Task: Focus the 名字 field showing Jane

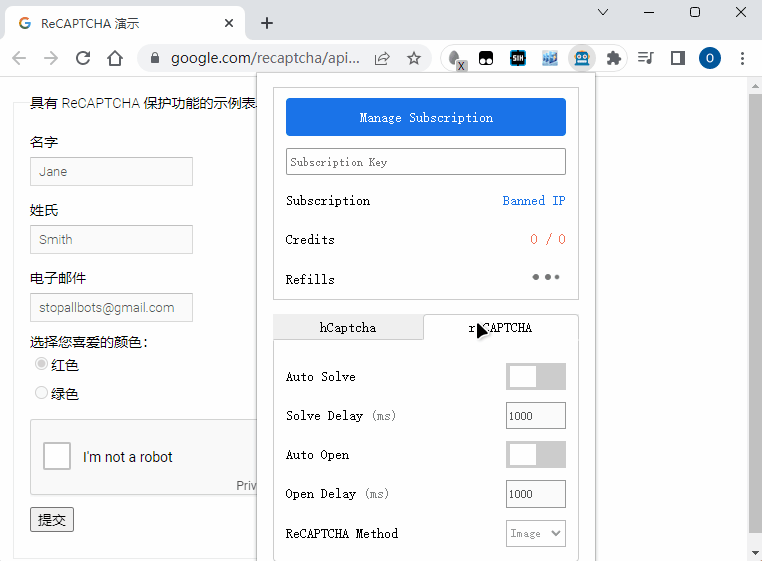Action: point(111,171)
